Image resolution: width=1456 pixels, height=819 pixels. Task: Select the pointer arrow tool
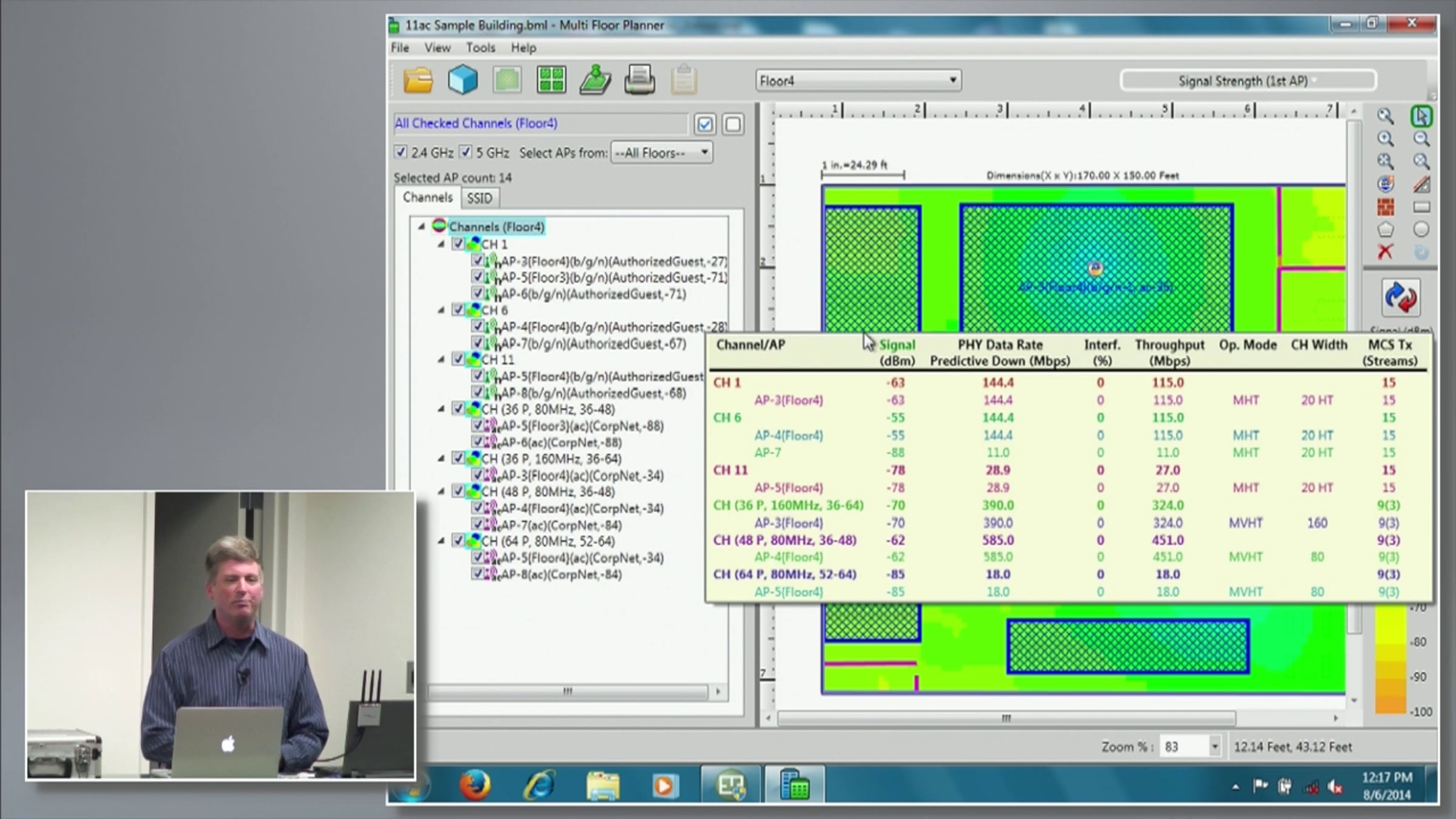click(1421, 116)
